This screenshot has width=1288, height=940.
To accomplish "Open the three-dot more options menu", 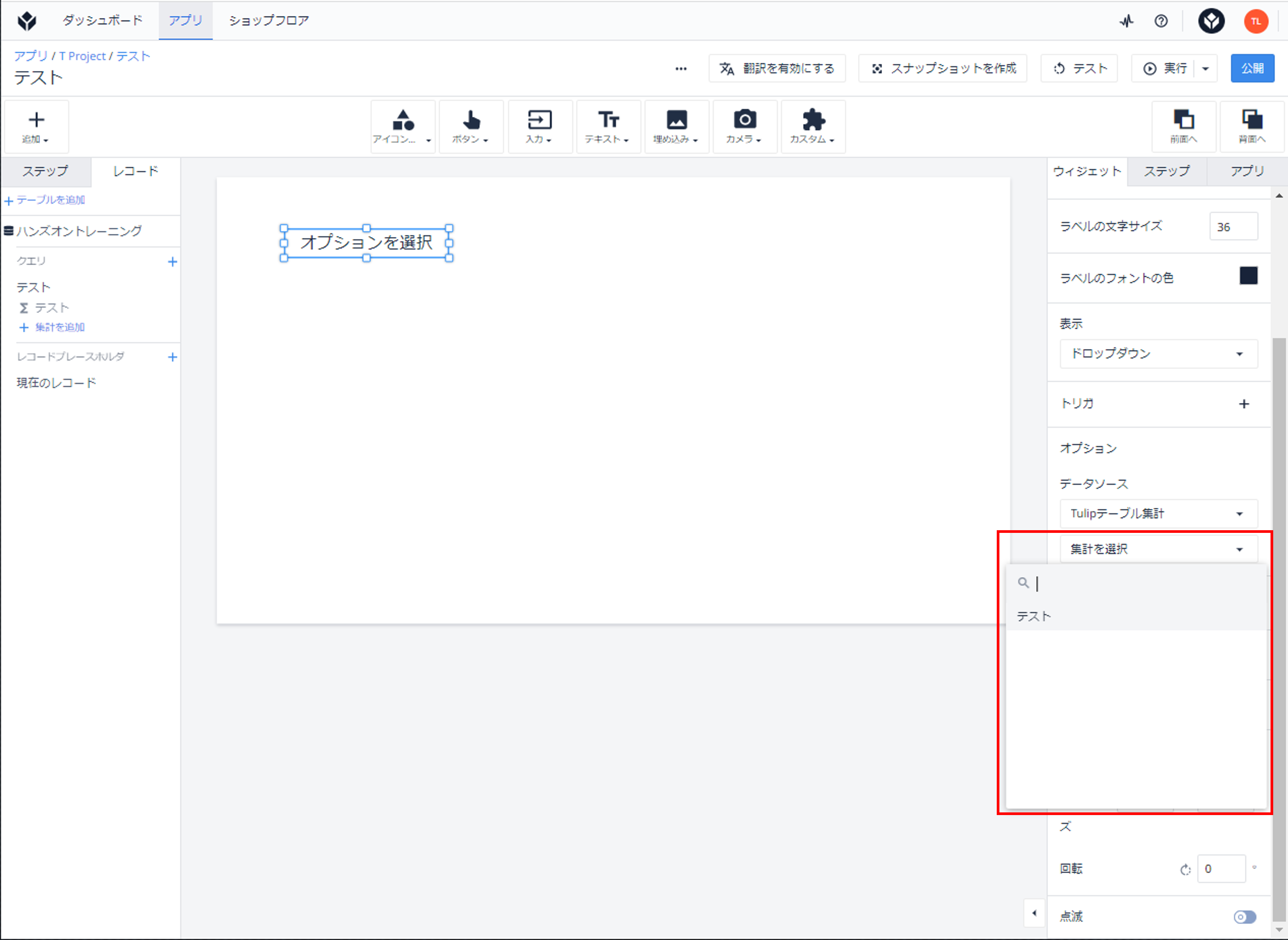I will pos(681,69).
